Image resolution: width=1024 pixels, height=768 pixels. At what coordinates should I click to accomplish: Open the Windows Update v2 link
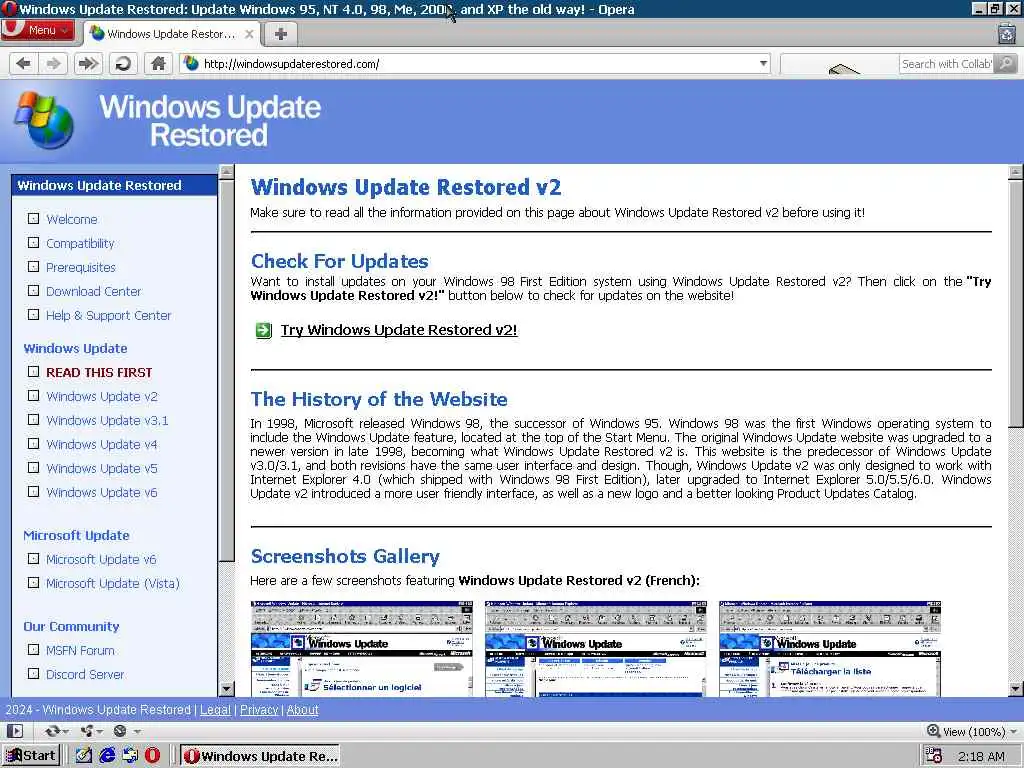click(x=101, y=396)
